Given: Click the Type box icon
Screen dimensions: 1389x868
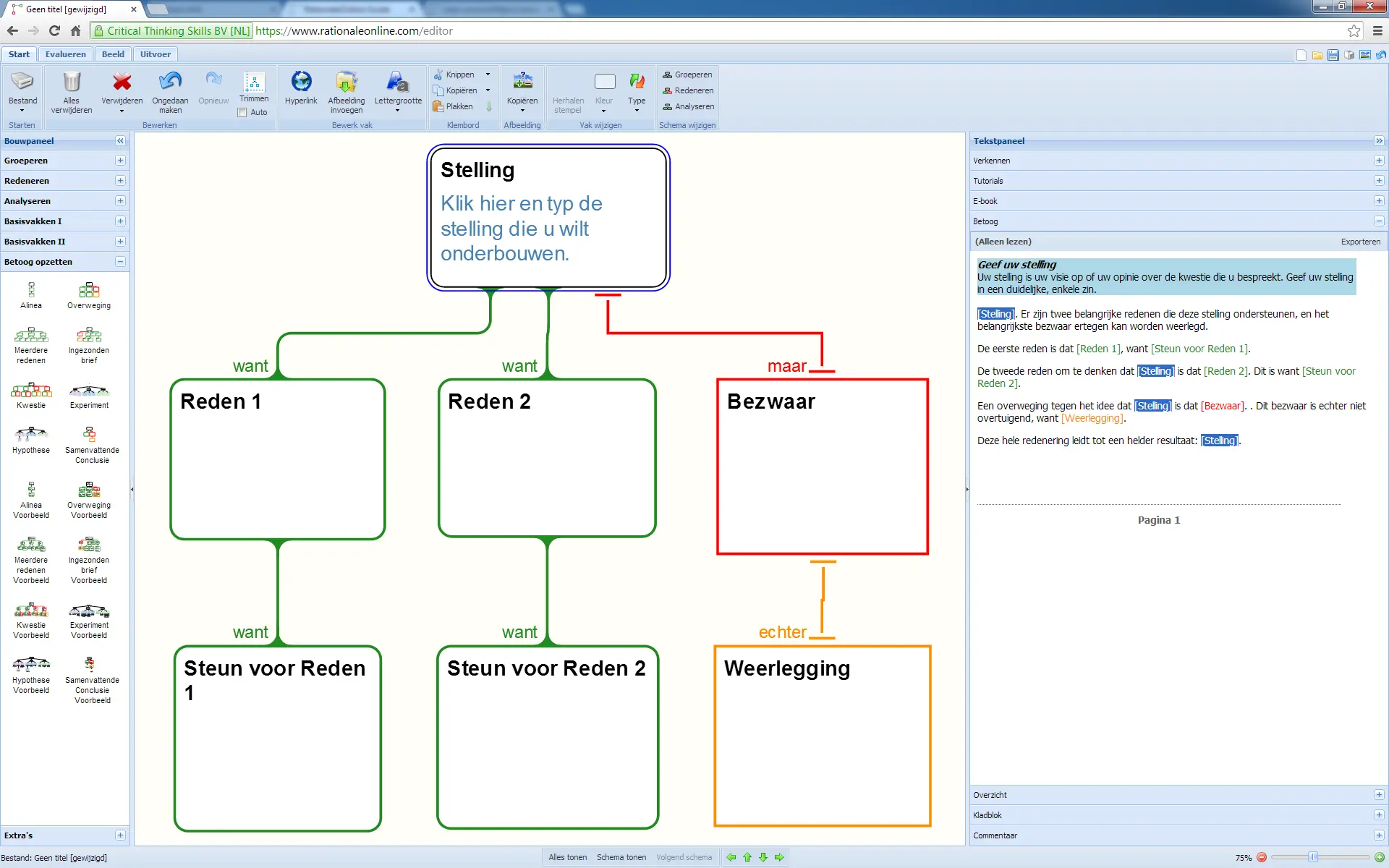Looking at the screenshot, I should 637,82.
